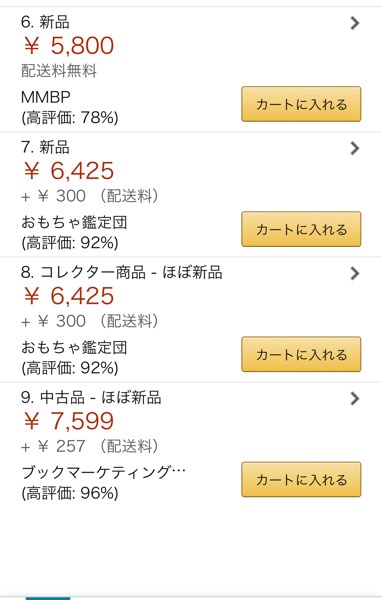382x600 pixels.
Task: View 96% rating for offer 9
Action: tap(70, 493)
